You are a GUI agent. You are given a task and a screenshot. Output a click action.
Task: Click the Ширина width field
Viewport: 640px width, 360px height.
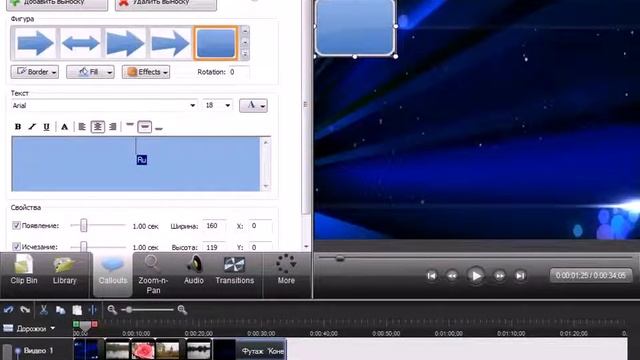coord(214,226)
